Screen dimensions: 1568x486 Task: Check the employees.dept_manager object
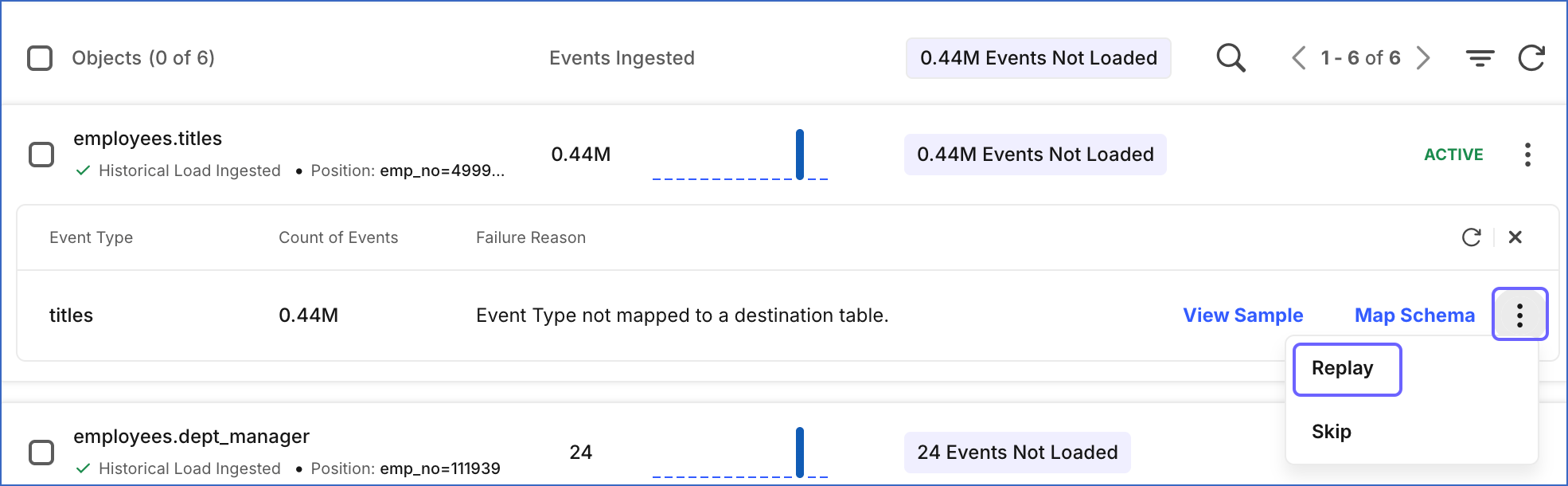click(41, 453)
